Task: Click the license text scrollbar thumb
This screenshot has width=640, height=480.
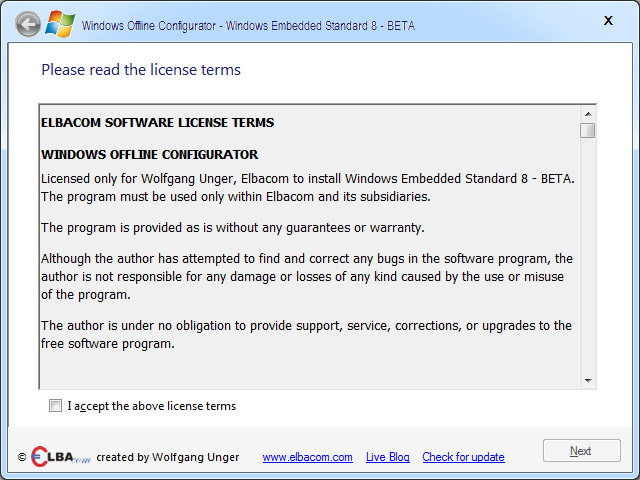Action: tap(588, 131)
